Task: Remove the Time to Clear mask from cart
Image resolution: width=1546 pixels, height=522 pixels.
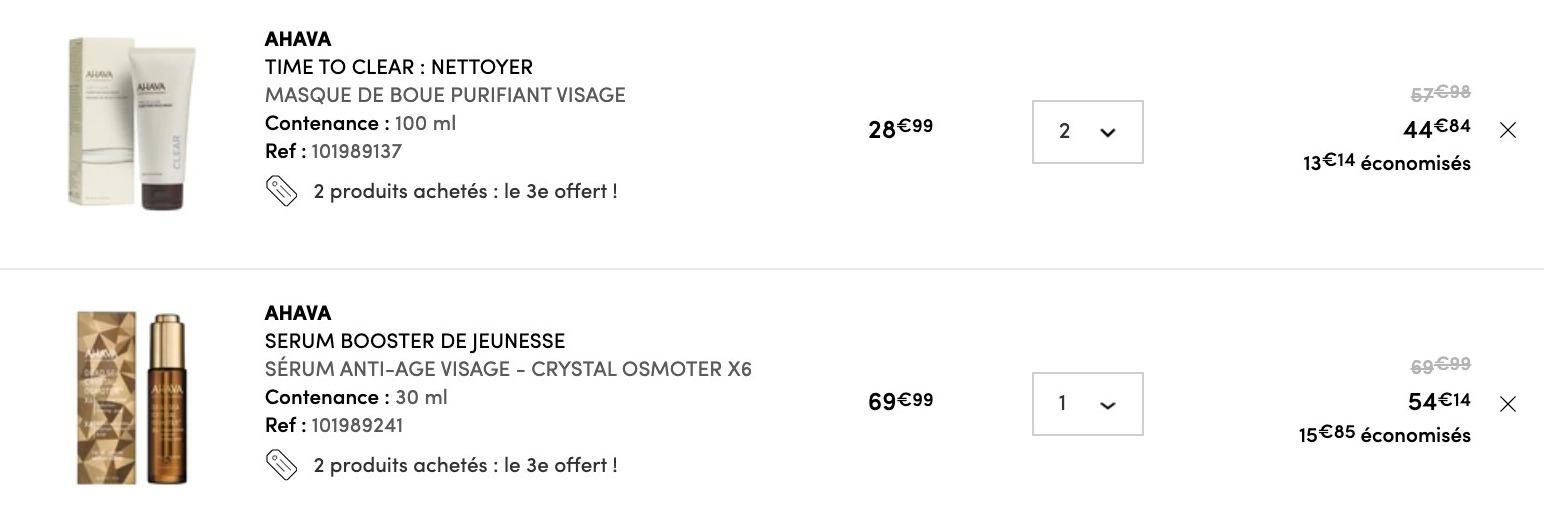Action: tap(1508, 130)
